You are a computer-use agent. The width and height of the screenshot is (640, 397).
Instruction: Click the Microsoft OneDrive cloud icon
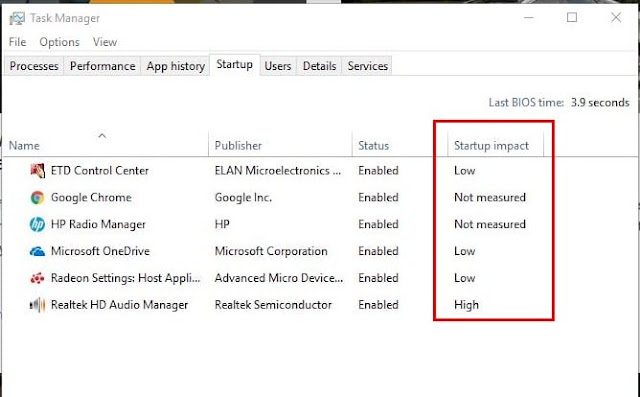point(37,251)
